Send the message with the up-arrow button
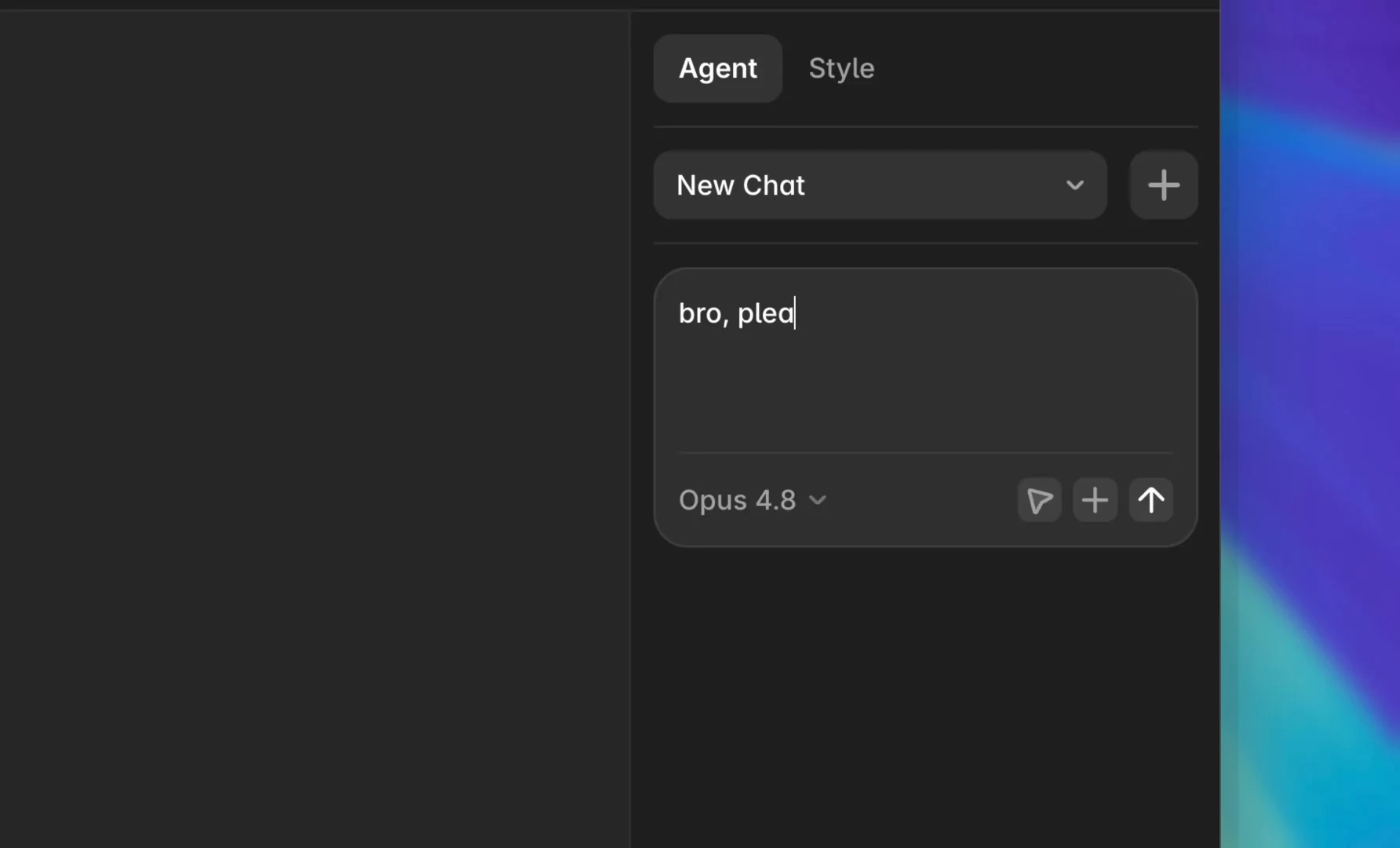The image size is (1400, 848). [x=1150, y=500]
